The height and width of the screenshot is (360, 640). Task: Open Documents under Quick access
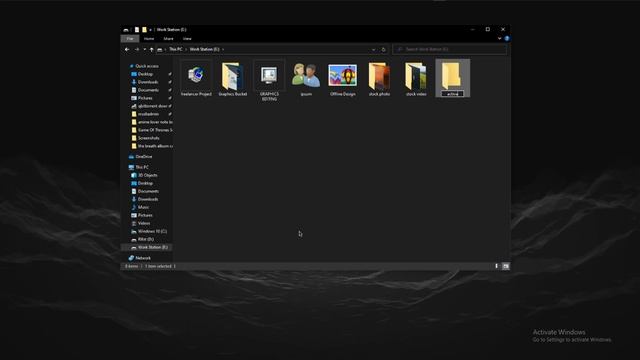pyautogui.click(x=149, y=90)
